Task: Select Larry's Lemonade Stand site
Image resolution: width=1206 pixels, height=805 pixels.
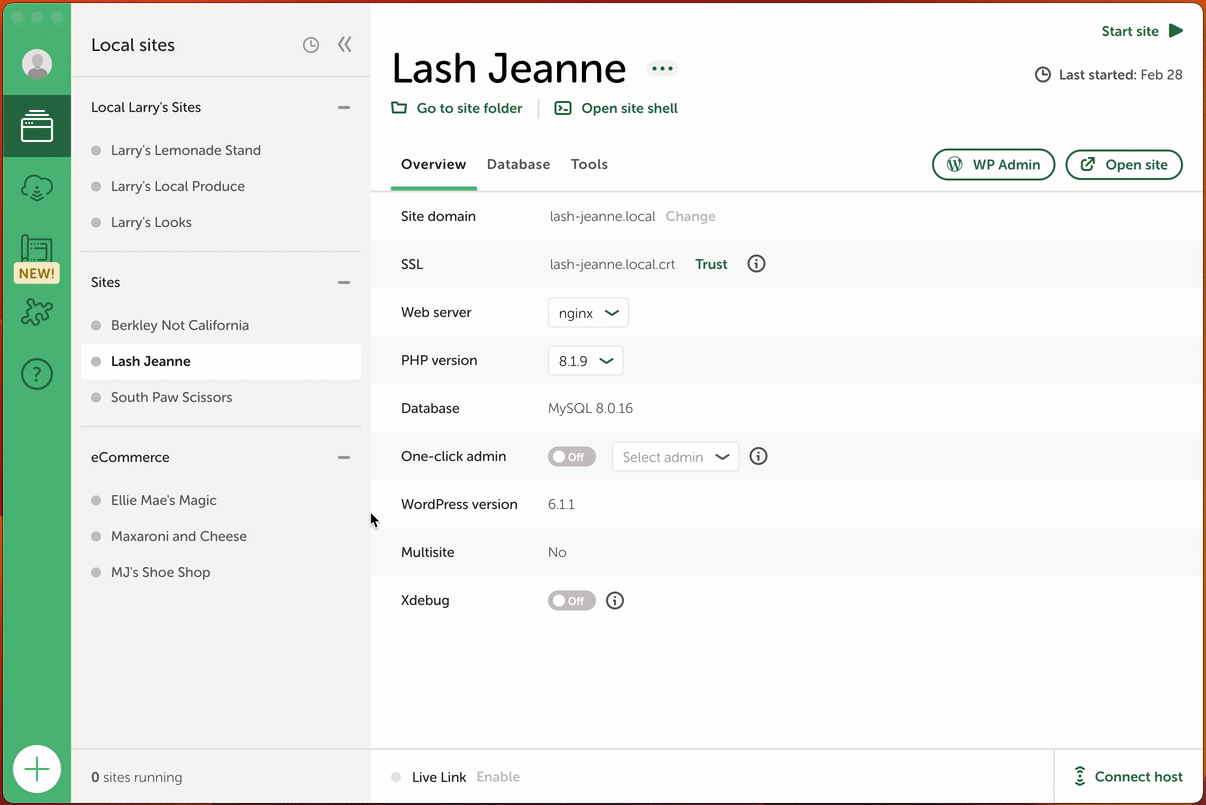Action: tap(221, 150)
